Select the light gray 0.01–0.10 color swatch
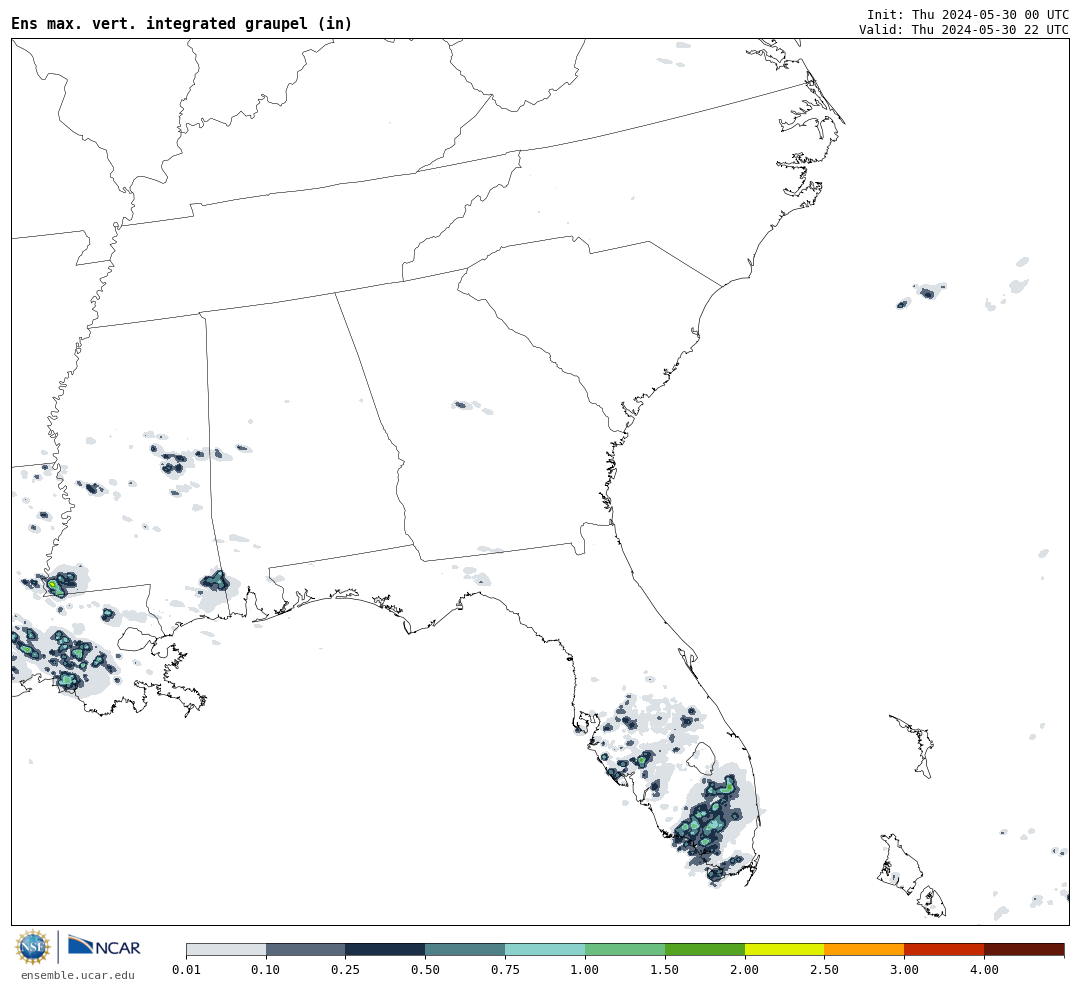This screenshot has height=988, width=1080. click(x=226, y=949)
